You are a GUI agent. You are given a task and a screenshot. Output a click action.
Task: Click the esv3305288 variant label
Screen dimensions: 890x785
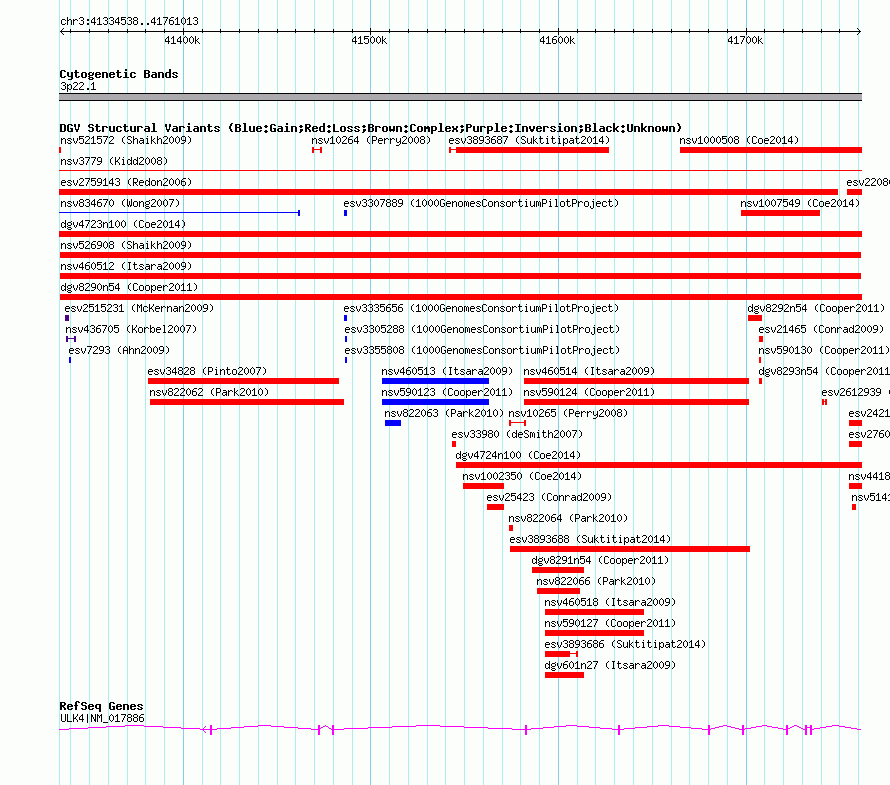coord(482,329)
